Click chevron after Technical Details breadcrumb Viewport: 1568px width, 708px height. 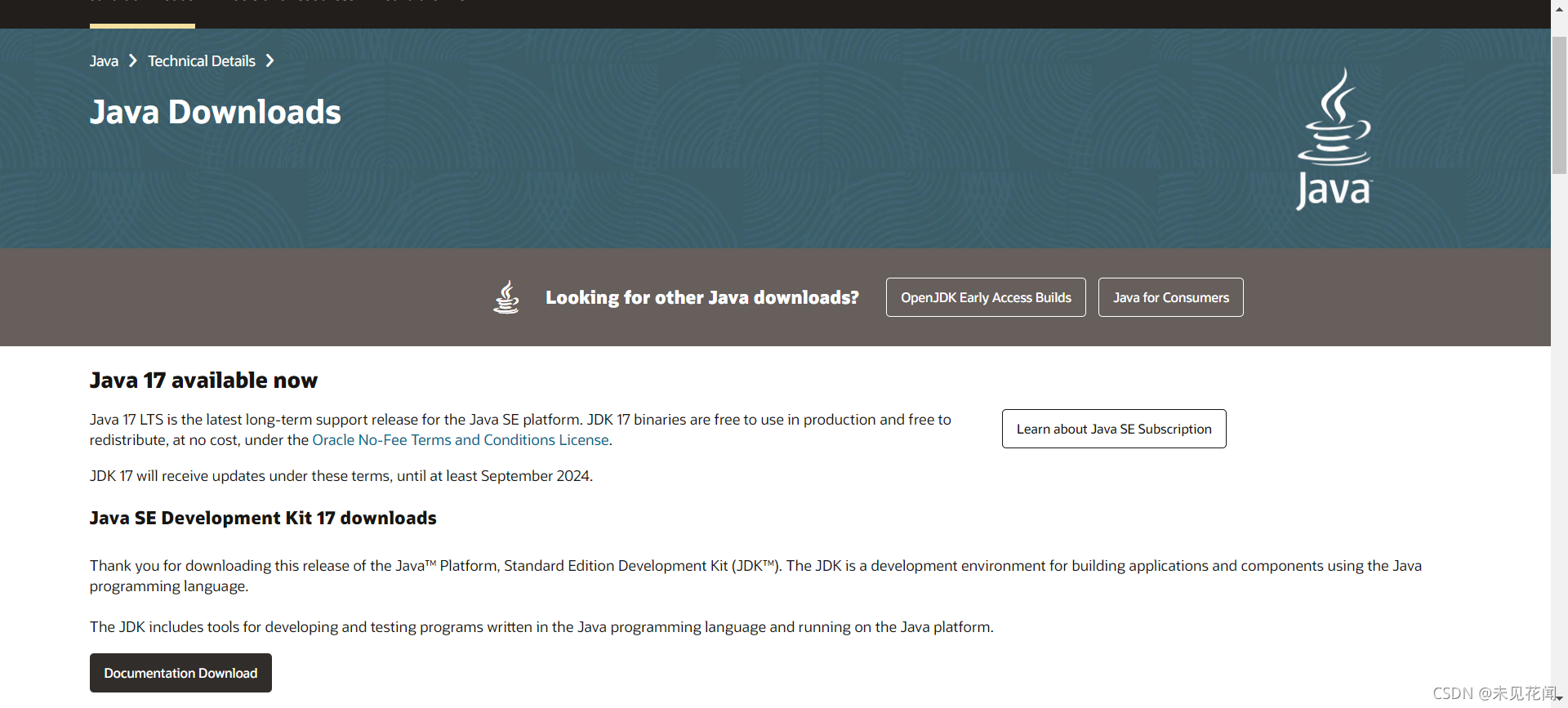pos(269,61)
